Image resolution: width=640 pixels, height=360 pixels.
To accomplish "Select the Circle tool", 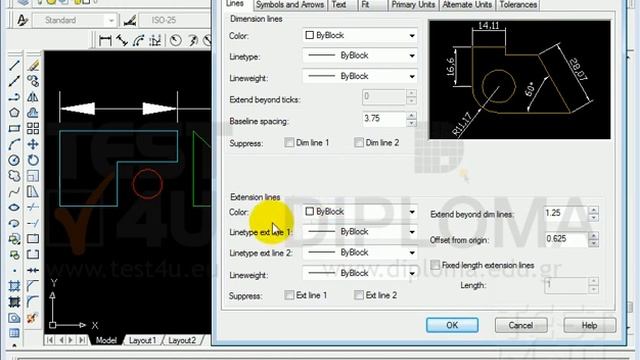I will click(x=14, y=160).
